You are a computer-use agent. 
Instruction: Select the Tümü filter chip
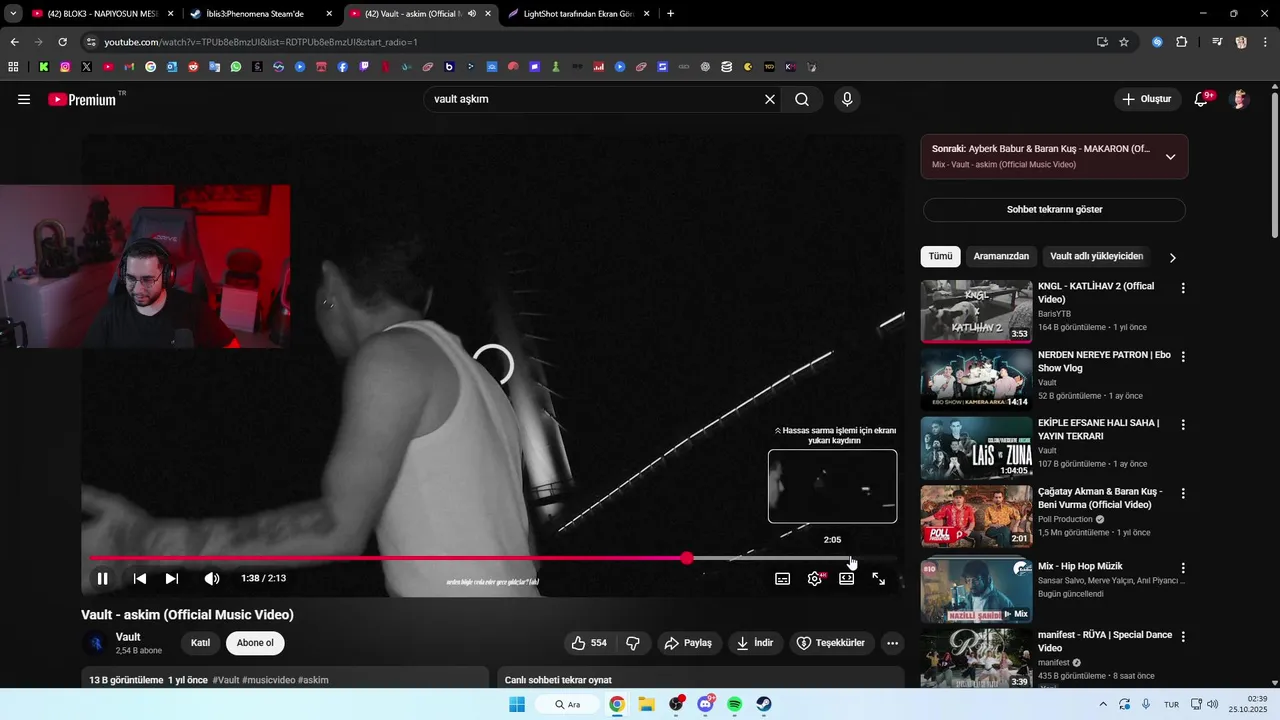tap(940, 257)
